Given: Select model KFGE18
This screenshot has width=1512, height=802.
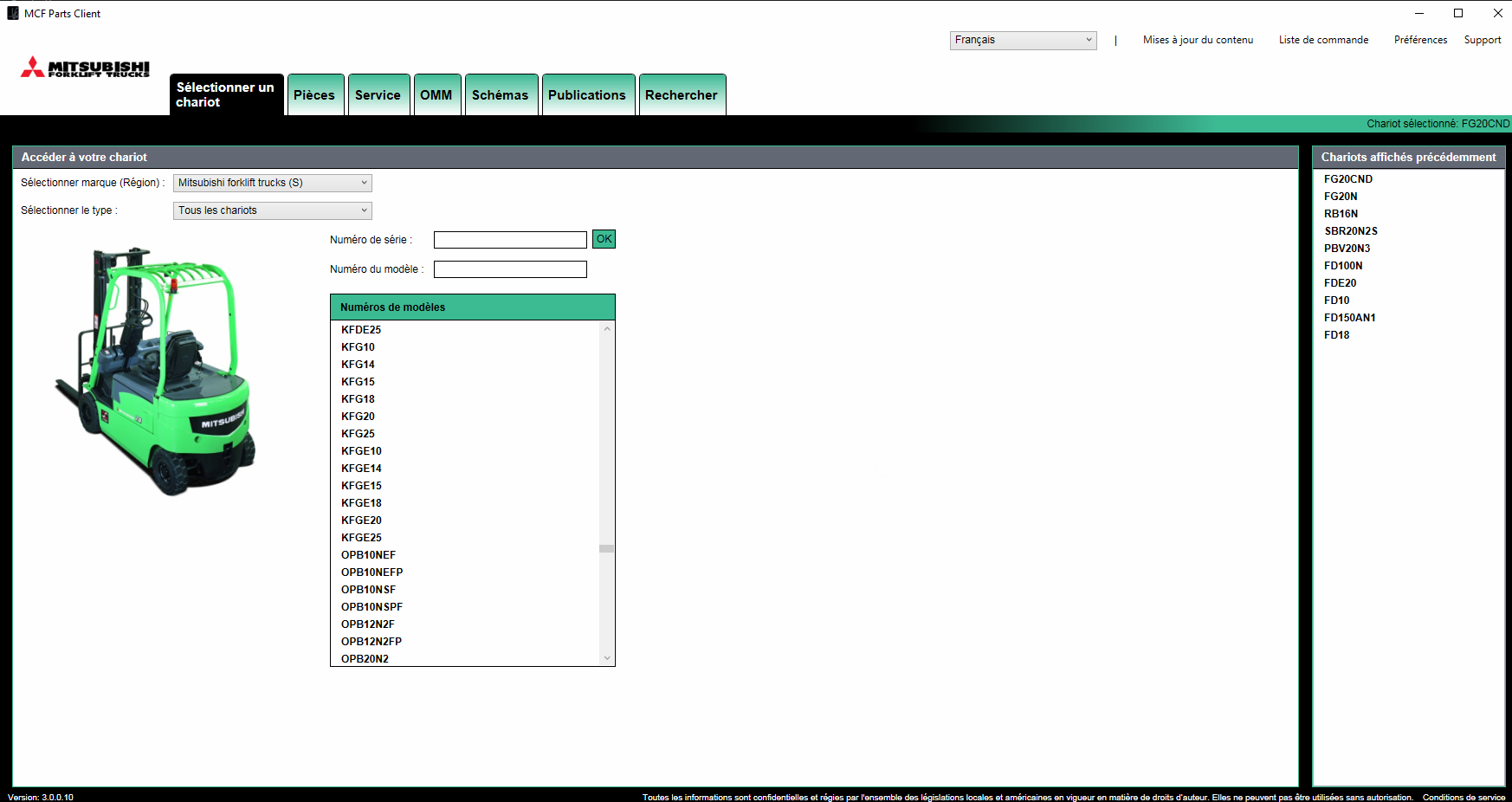Looking at the screenshot, I should pos(361,503).
